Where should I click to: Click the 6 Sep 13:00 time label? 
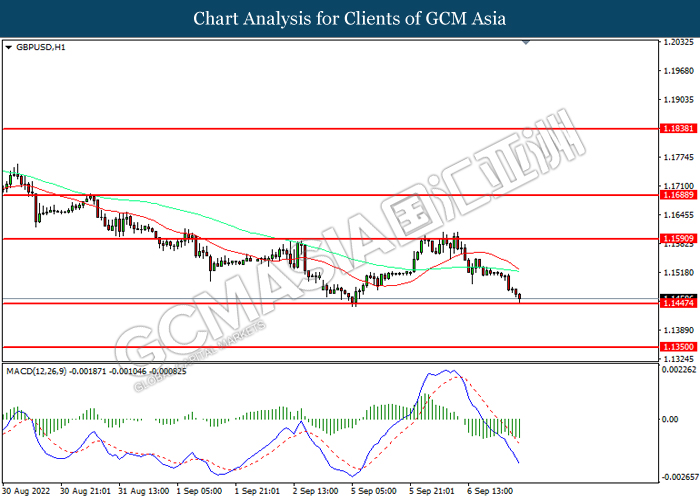tap(490, 491)
